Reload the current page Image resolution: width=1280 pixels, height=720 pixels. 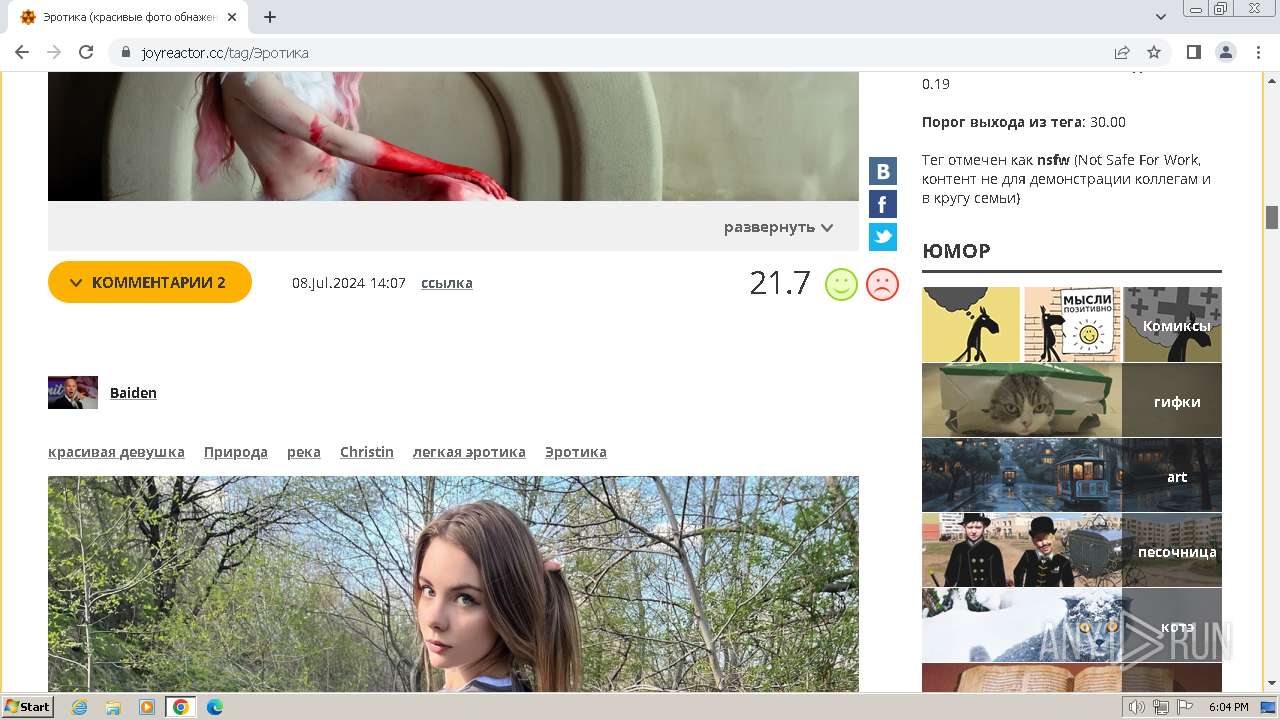pos(86,52)
